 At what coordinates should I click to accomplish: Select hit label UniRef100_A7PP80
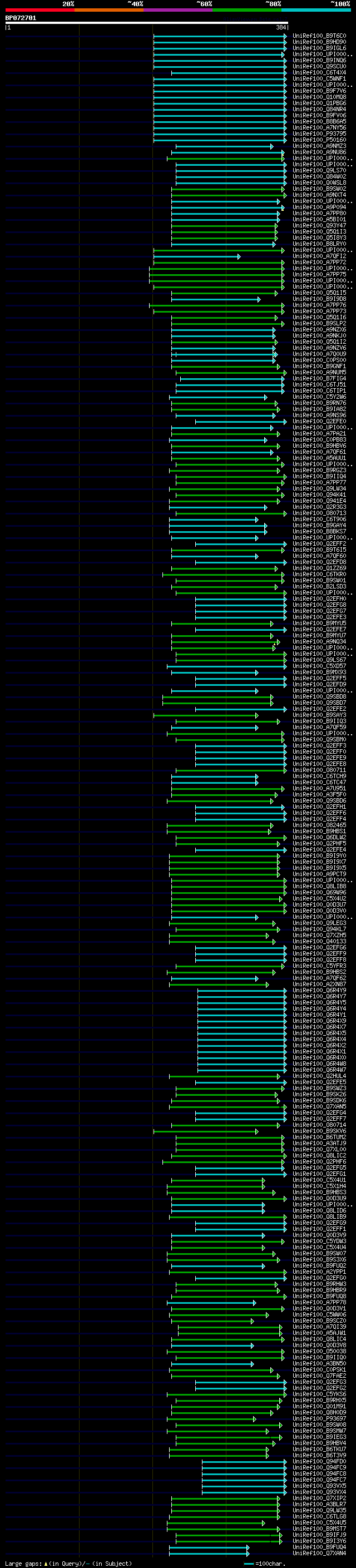(319, 213)
